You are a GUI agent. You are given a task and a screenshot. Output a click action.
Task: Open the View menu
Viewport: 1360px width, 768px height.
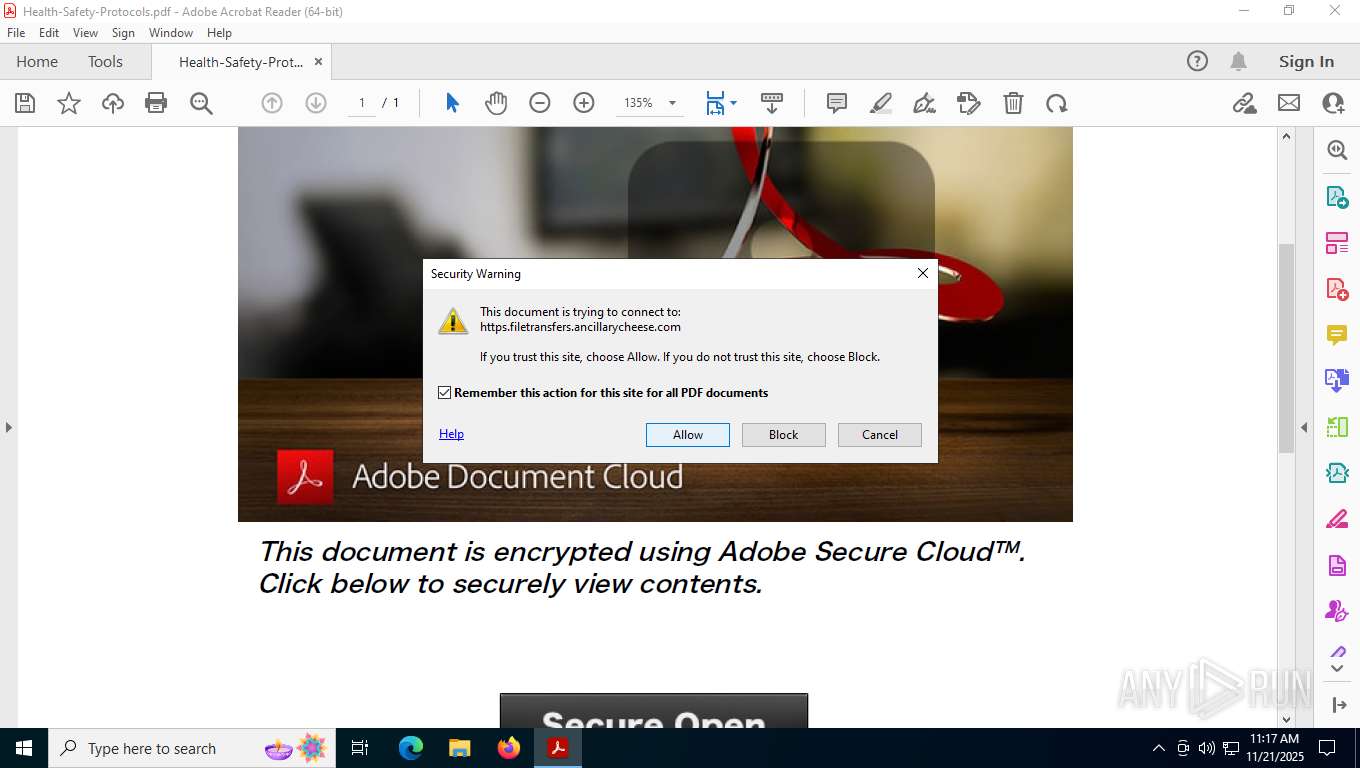point(85,33)
